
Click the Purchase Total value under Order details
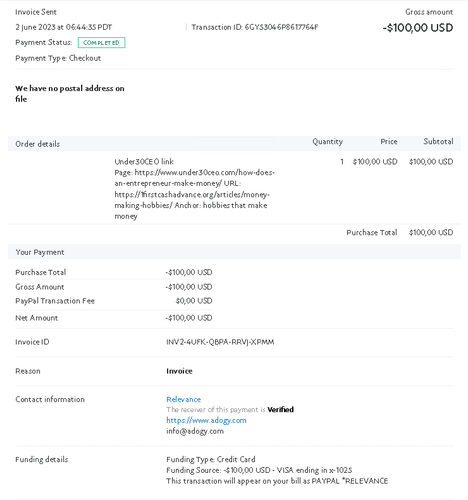431,232
